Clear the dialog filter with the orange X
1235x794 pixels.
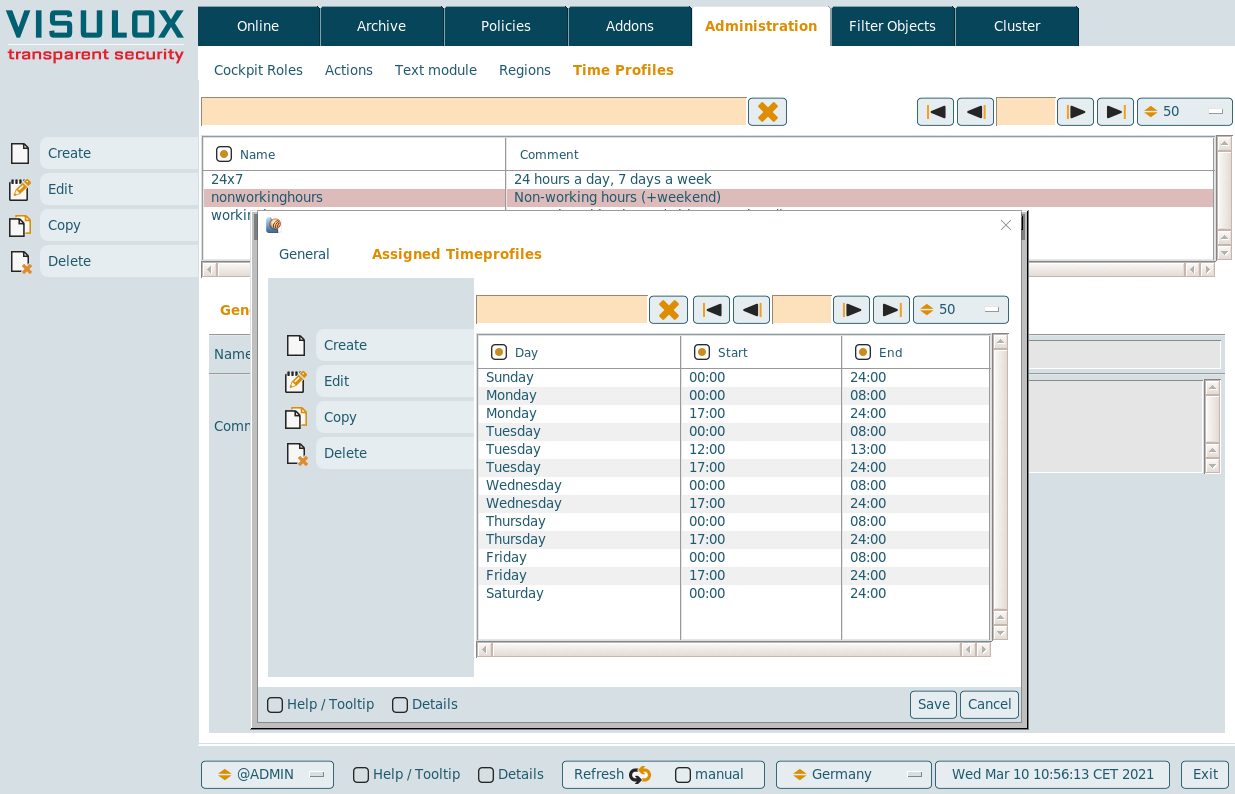coord(668,310)
